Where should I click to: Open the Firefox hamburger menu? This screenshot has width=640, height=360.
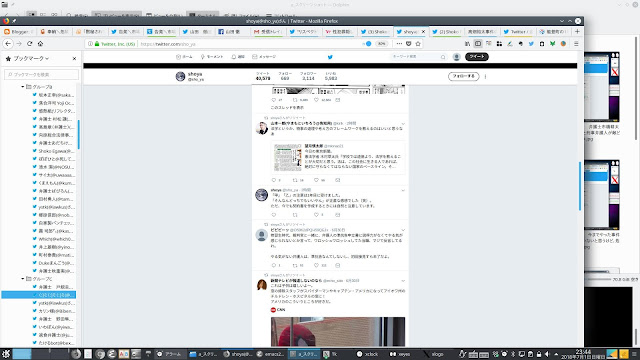click(576, 44)
